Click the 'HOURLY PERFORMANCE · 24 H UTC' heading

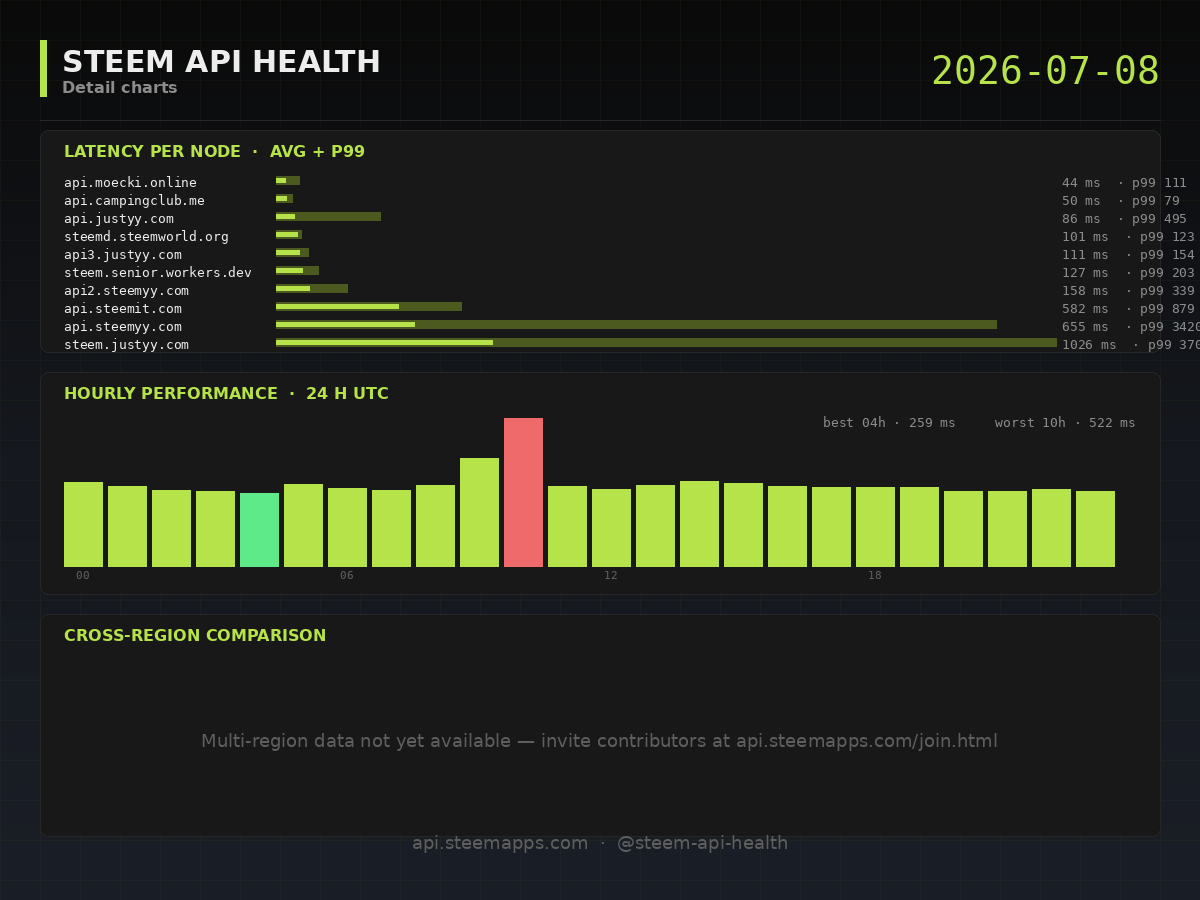pos(226,394)
